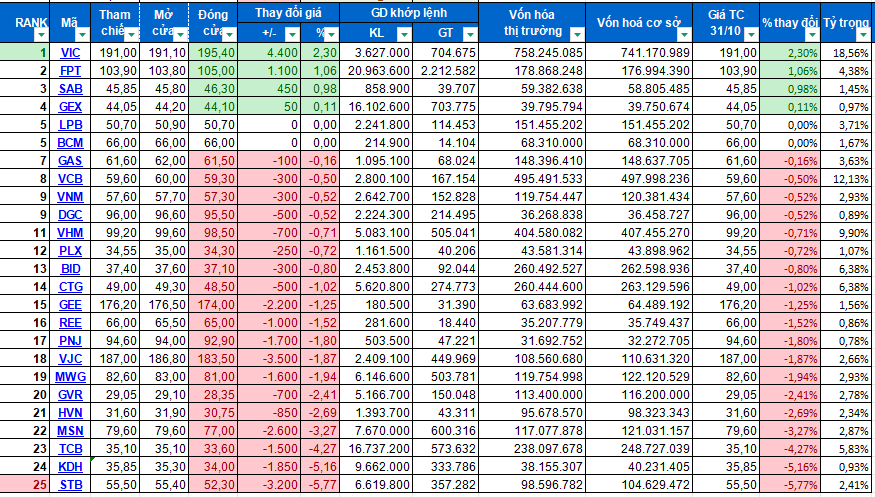Select VCB weight cell 12,13%
The height and width of the screenshot is (497, 875).
[847, 179]
